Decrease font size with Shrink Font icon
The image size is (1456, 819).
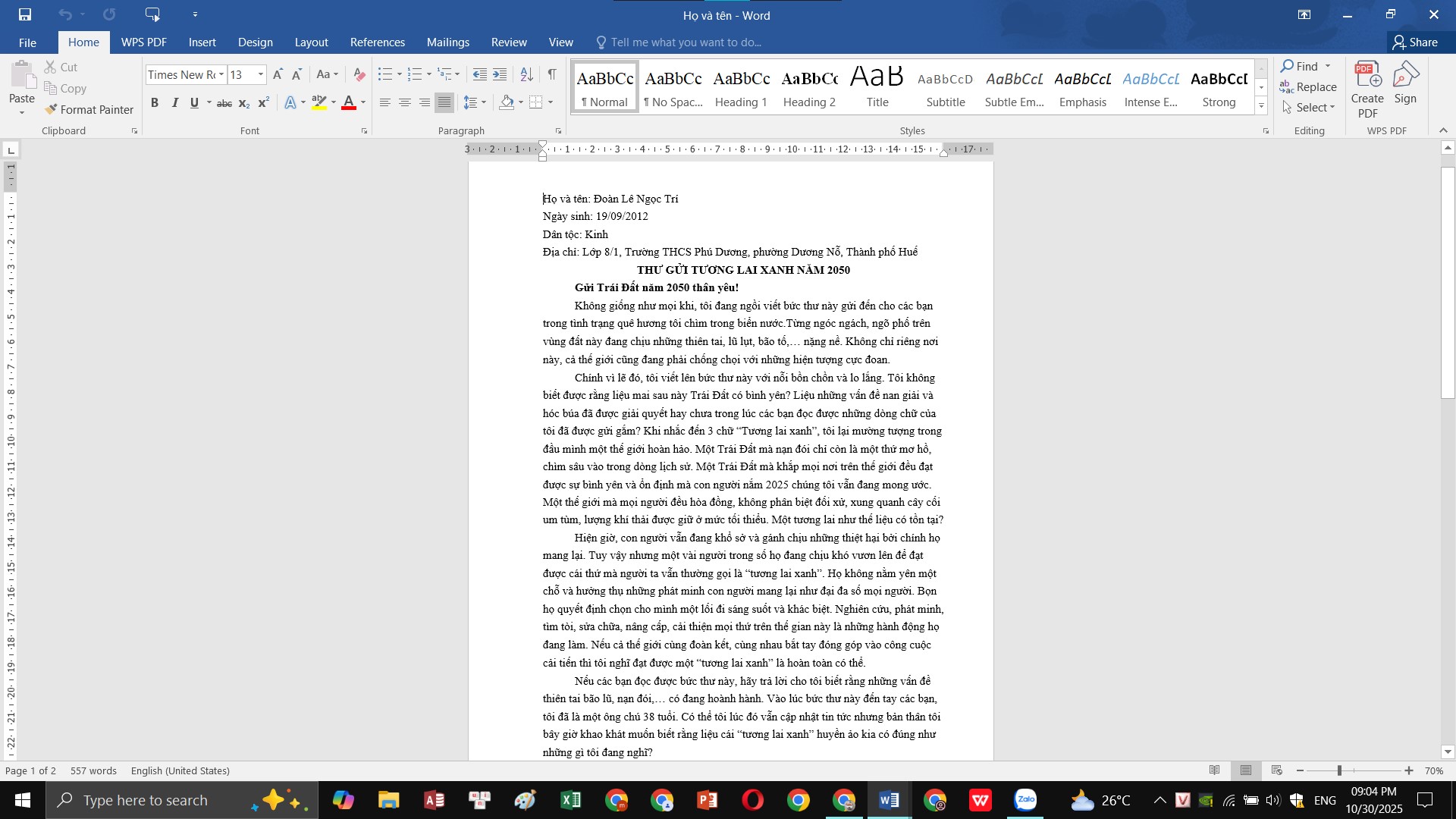pos(297,74)
